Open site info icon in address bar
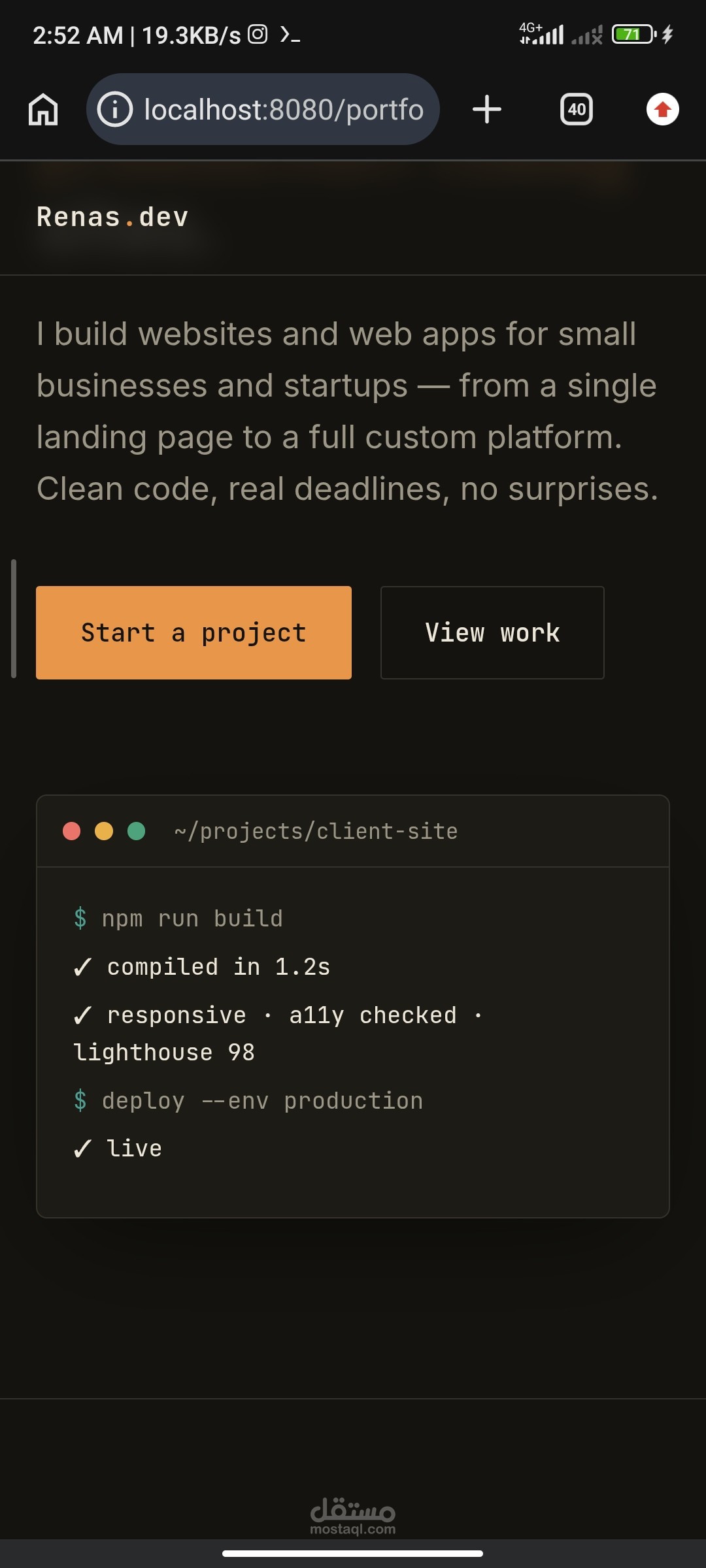 tap(115, 109)
